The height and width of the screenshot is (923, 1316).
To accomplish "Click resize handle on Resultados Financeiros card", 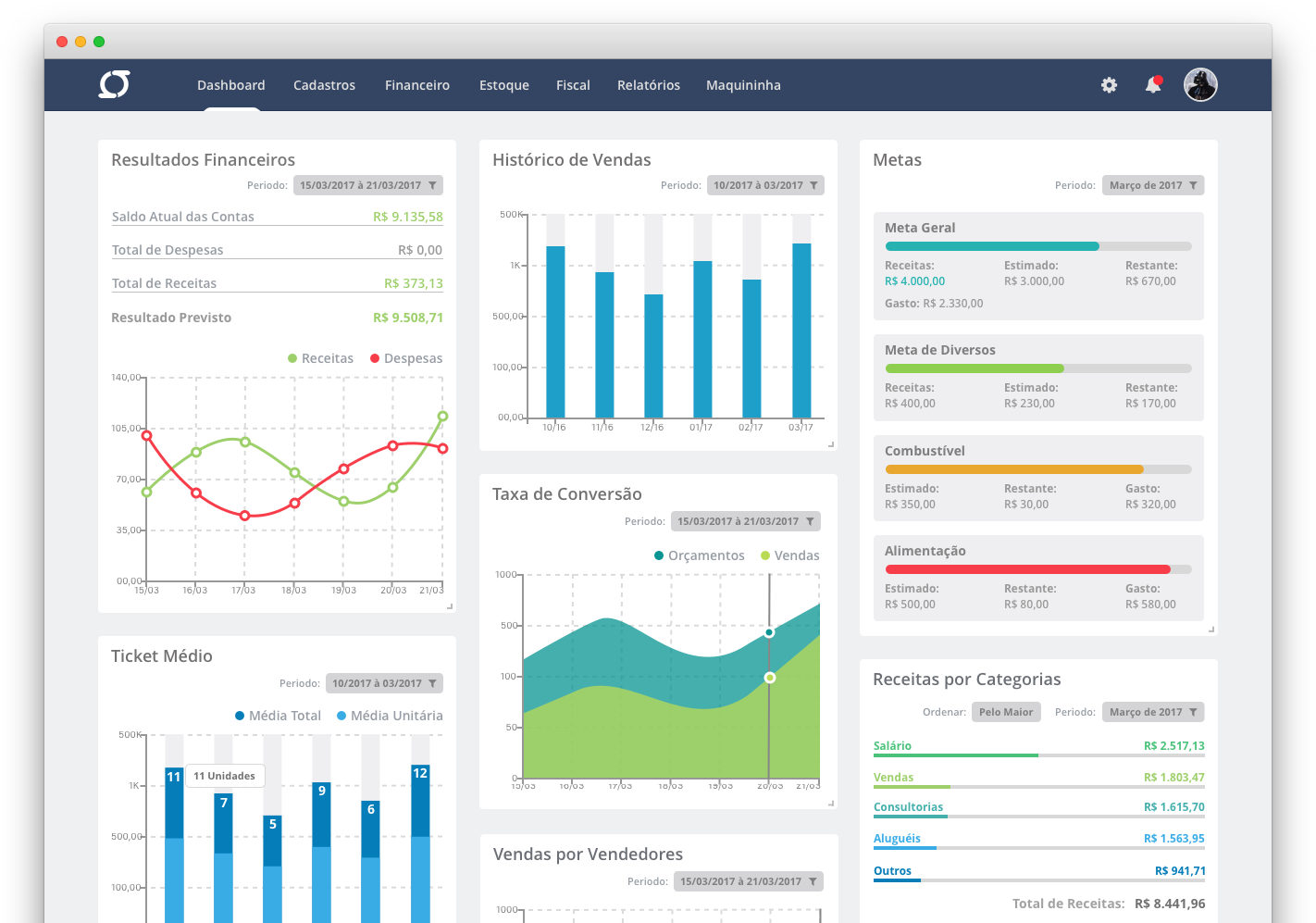I will click(x=450, y=606).
